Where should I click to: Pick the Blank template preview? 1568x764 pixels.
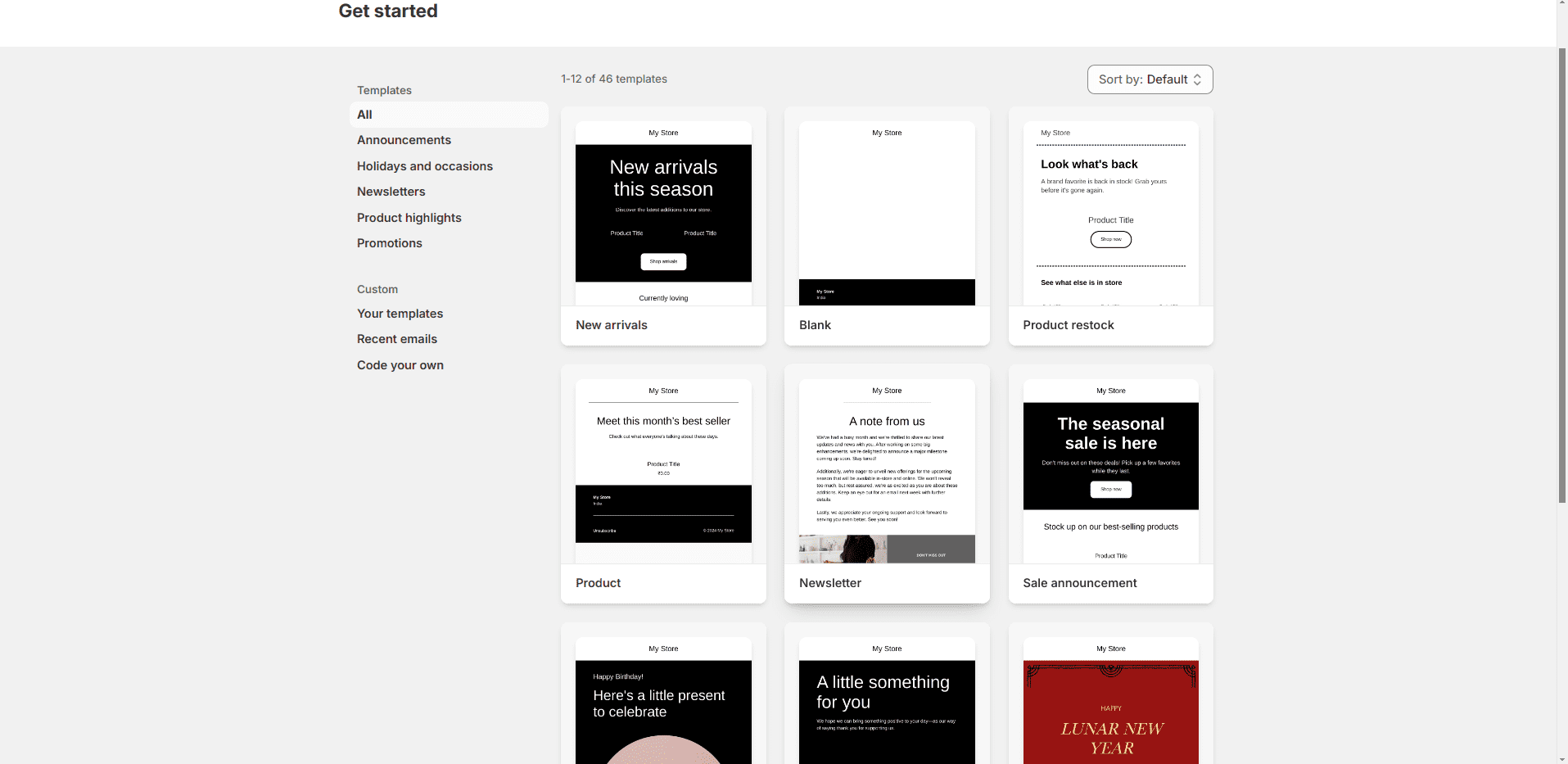(887, 214)
